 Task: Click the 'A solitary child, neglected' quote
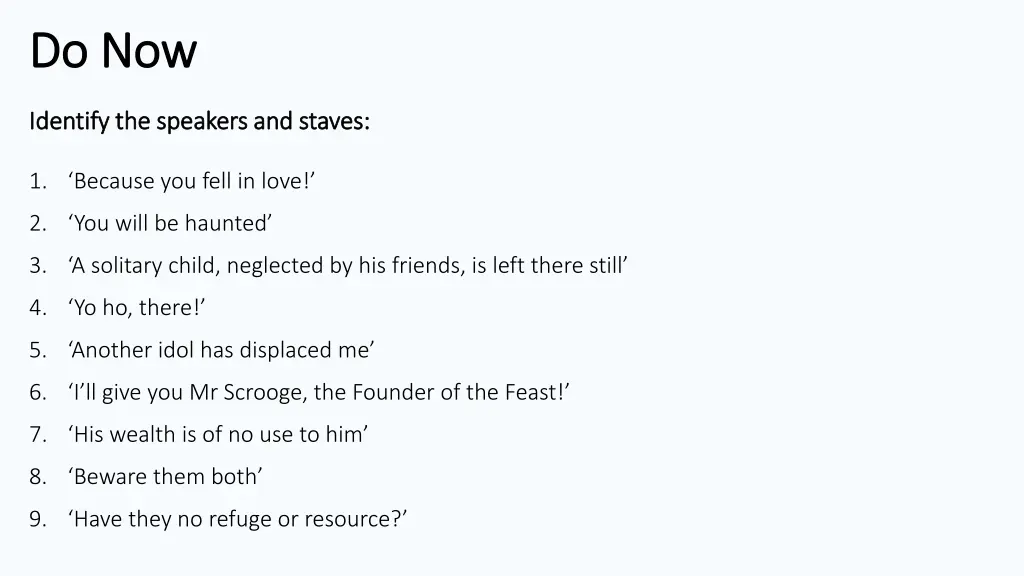[348, 266]
